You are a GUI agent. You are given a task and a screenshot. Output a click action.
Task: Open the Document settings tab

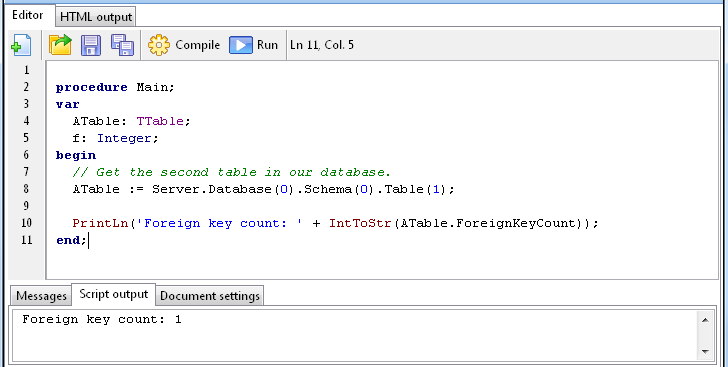click(210, 296)
